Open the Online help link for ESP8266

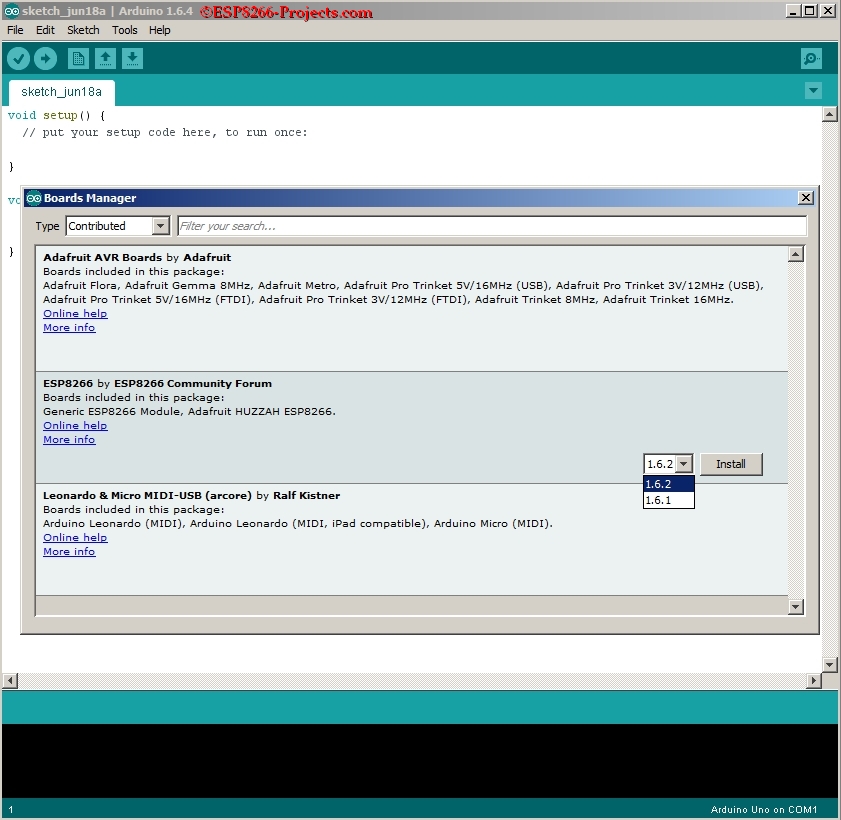74,425
